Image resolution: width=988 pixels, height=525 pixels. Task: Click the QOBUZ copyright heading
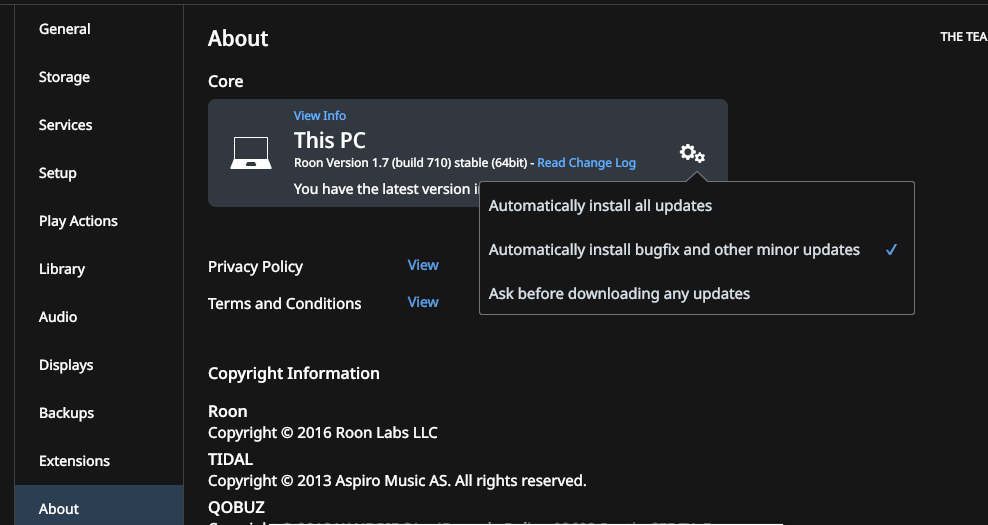click(x=236, y=507)
